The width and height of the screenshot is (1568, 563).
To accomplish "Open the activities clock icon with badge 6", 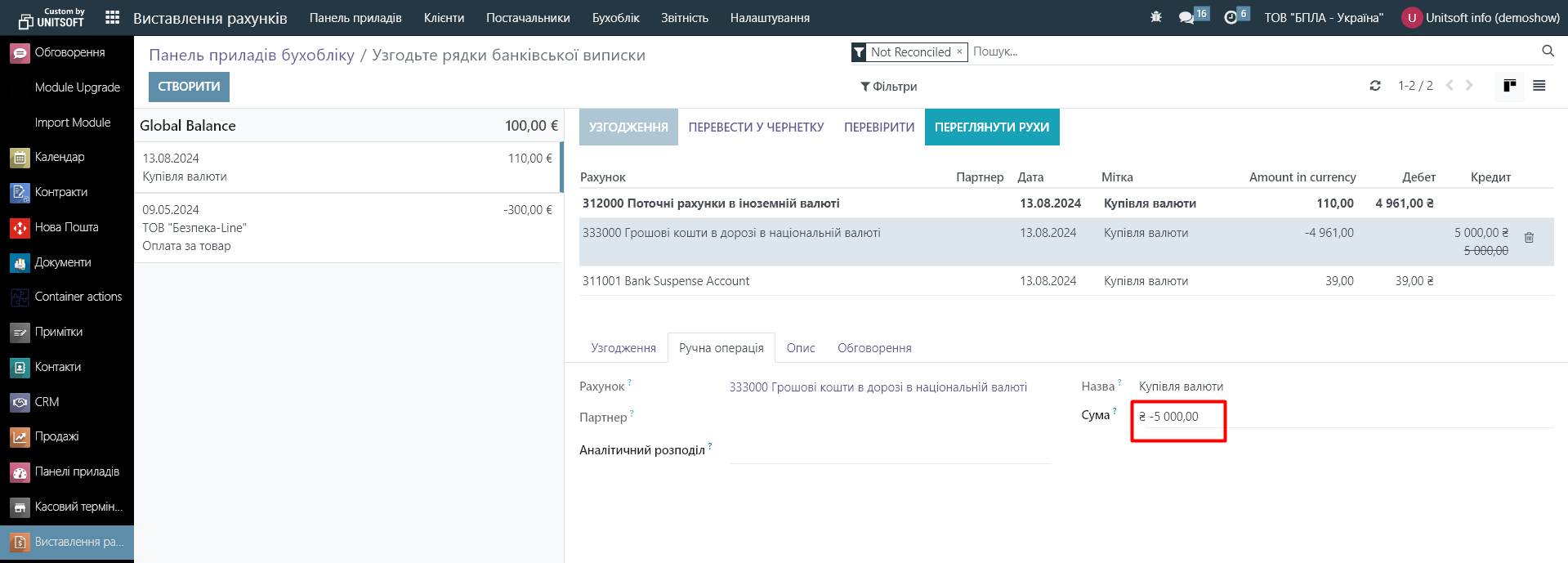I will (x=1236, y=16).
